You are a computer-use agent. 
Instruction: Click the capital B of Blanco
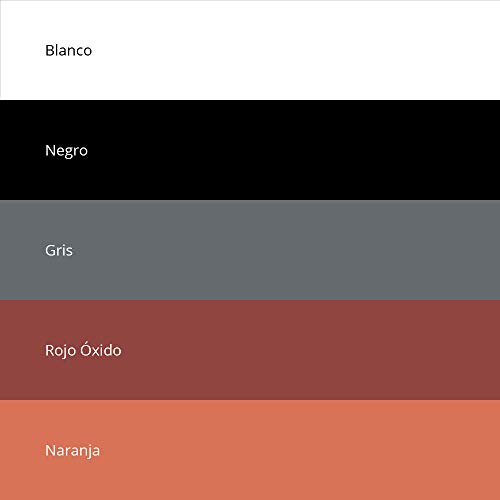tap(49, 51)
